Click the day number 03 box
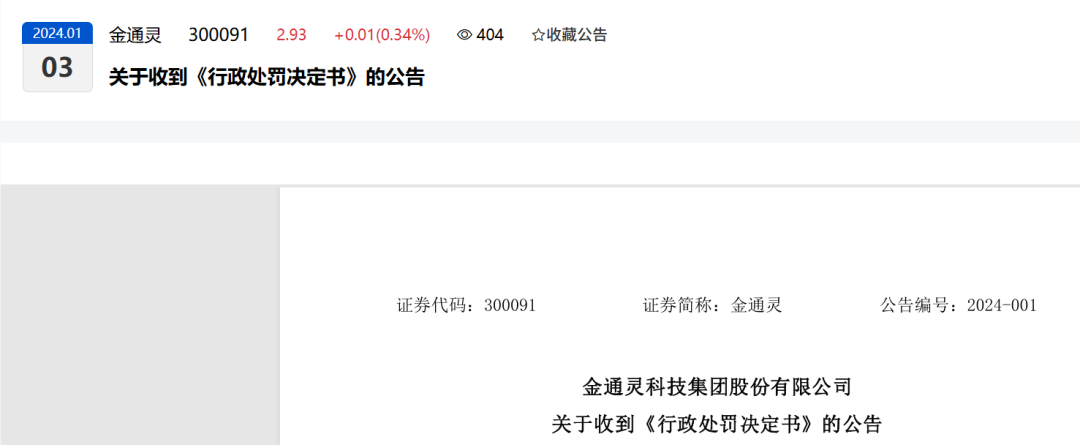 pos(58,68)
